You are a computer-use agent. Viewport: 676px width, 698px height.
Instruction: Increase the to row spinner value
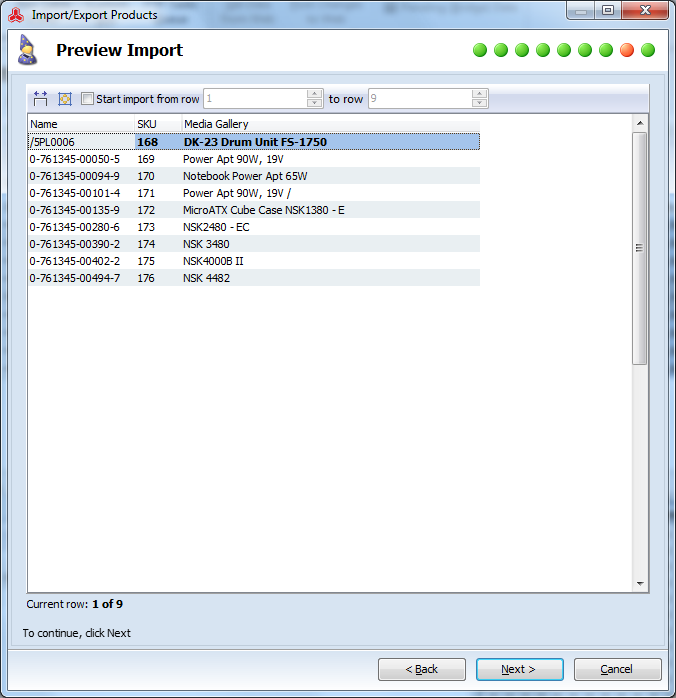click(479, 94)
